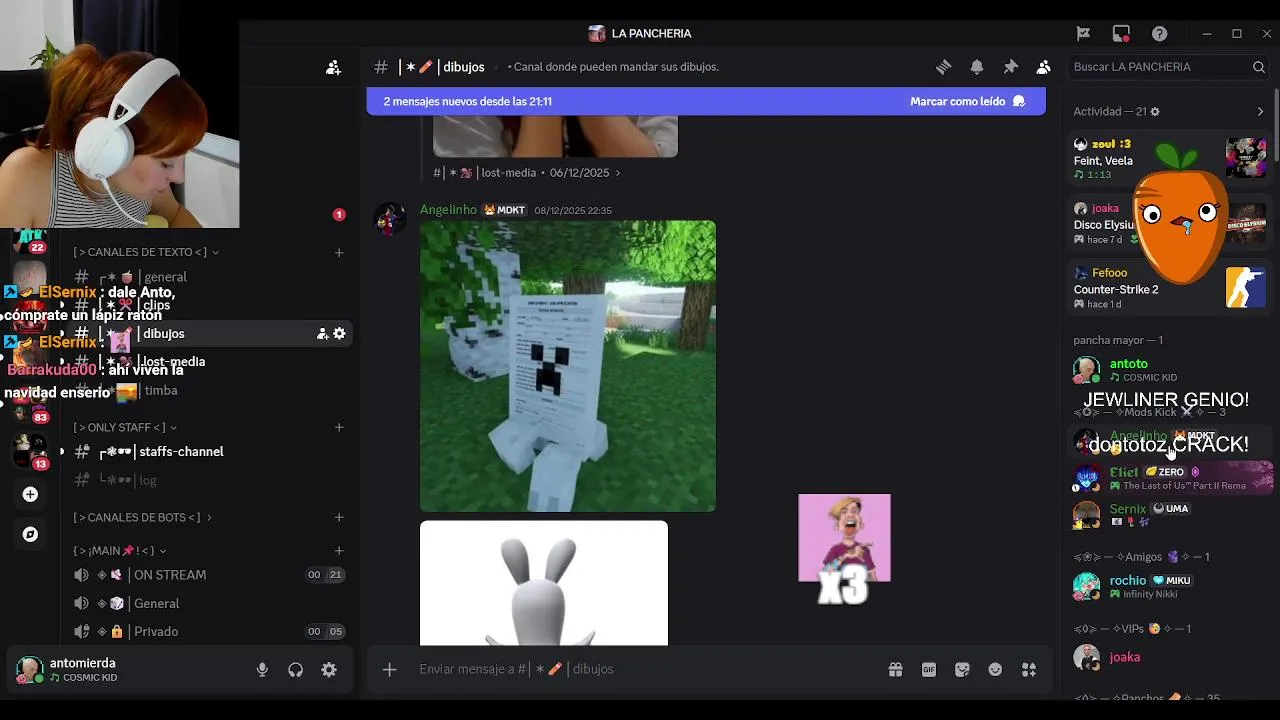Click the server icon with 13 badge
The height and width of the screenshot is (720, 1280).
30,450
